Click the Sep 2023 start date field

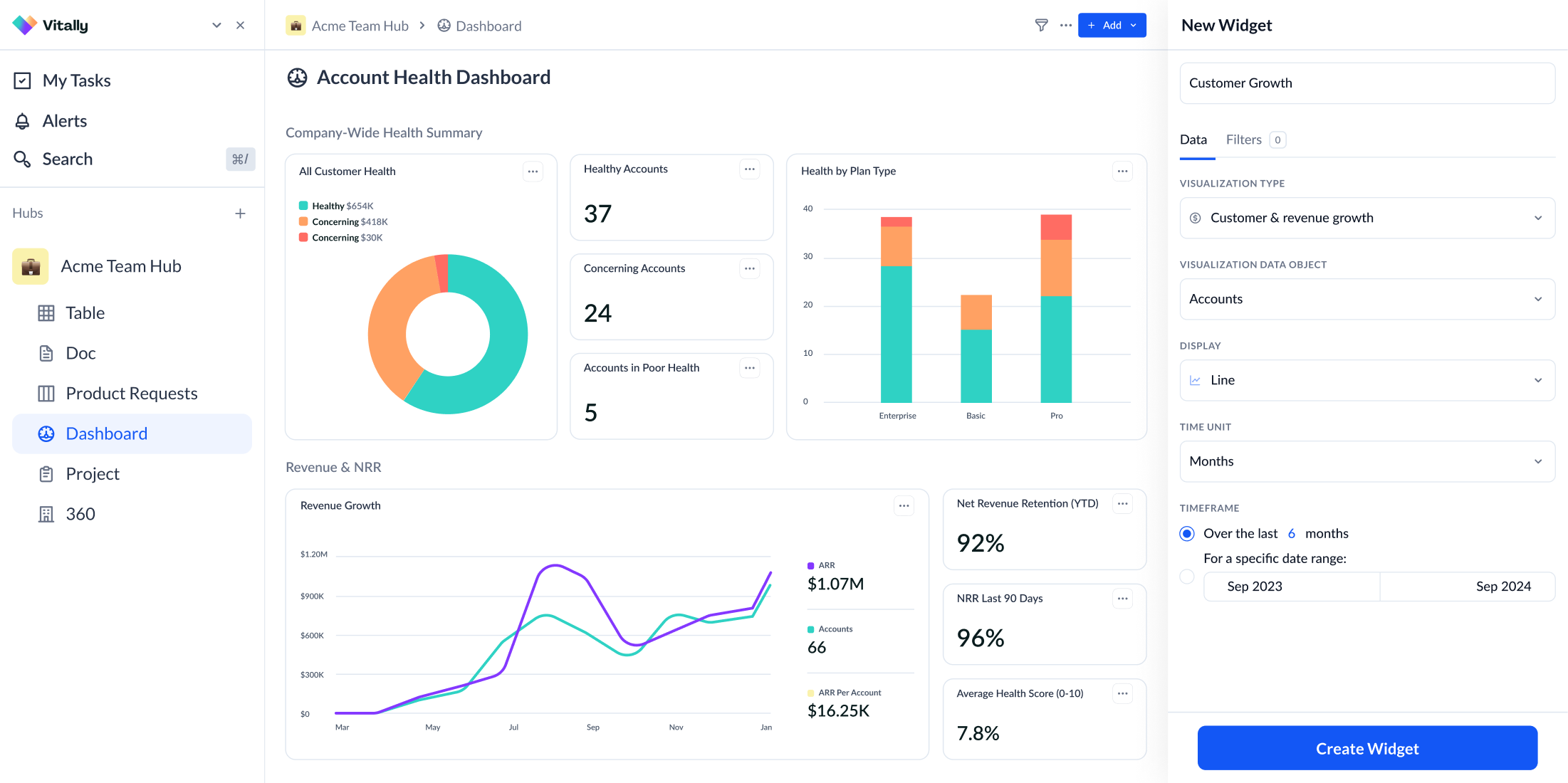[1292, 587]
